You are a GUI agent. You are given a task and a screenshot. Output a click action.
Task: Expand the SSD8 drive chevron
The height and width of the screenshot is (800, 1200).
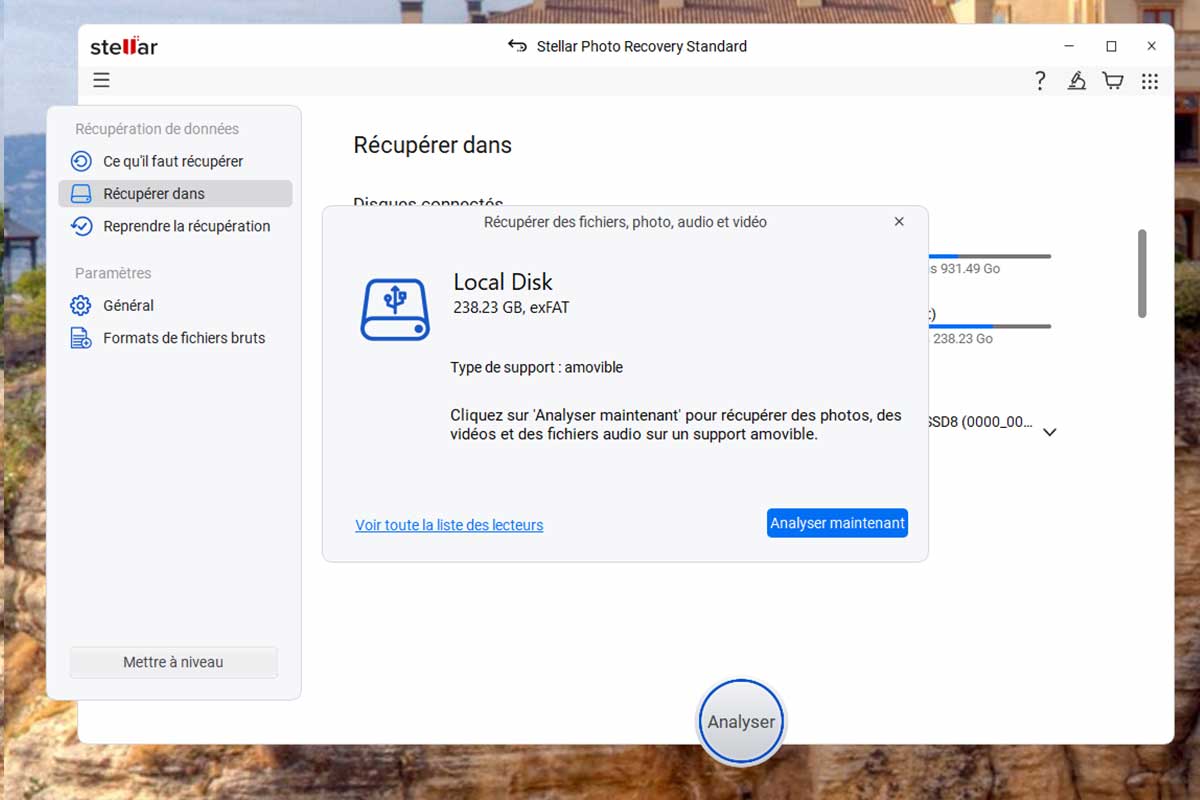tap(1050, 432)
